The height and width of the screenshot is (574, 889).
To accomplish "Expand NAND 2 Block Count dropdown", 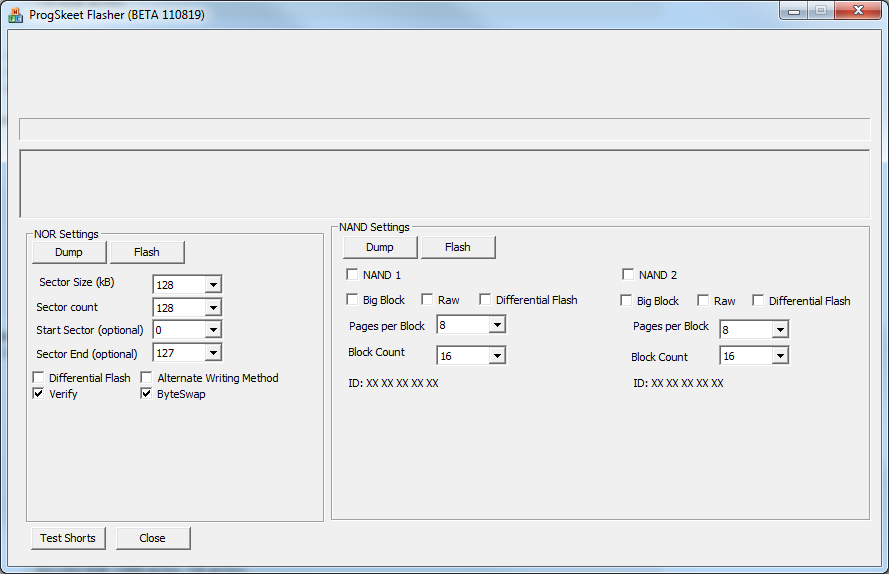I will [x=779, y=356].
